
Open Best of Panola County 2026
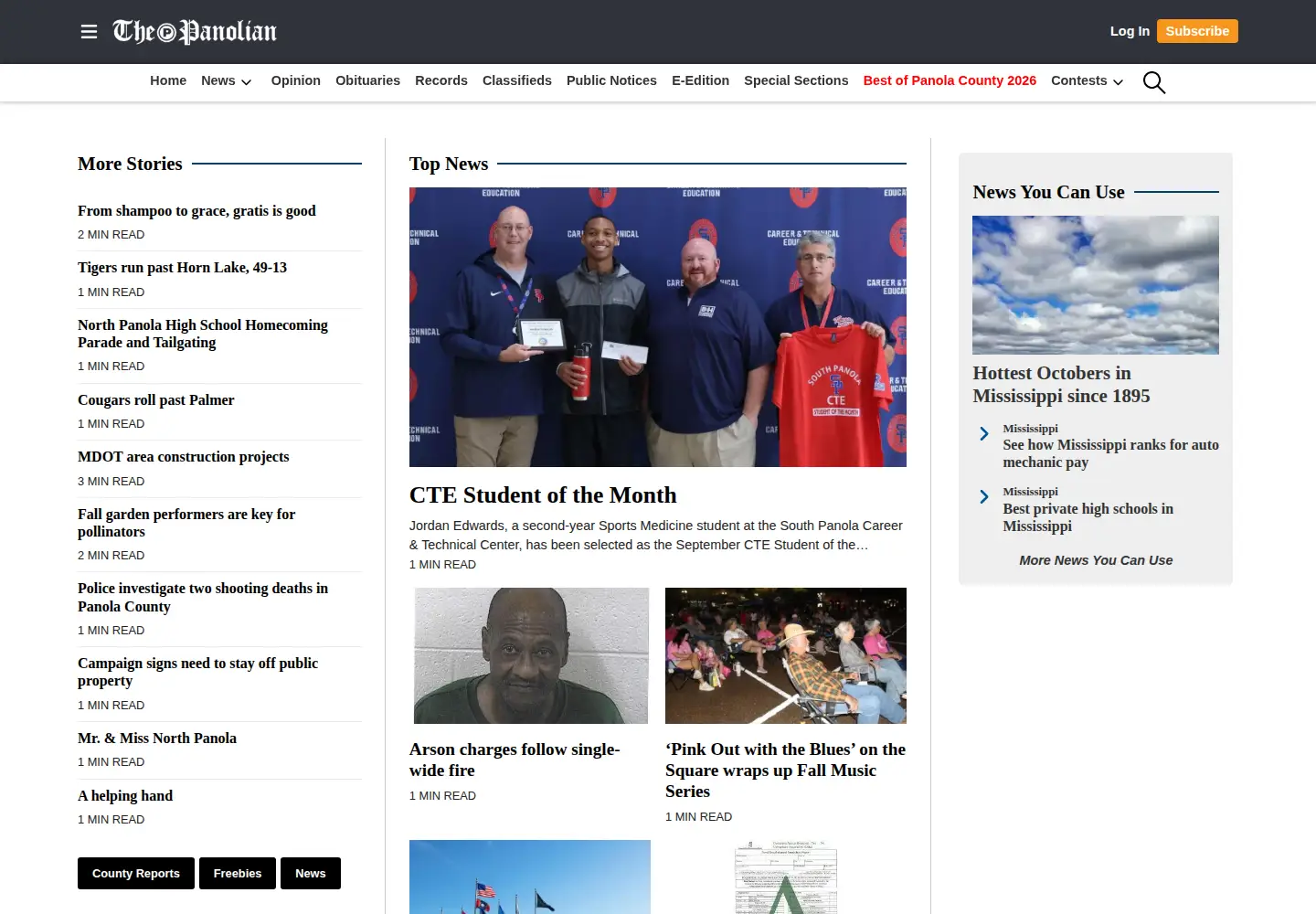coord(950,80)
